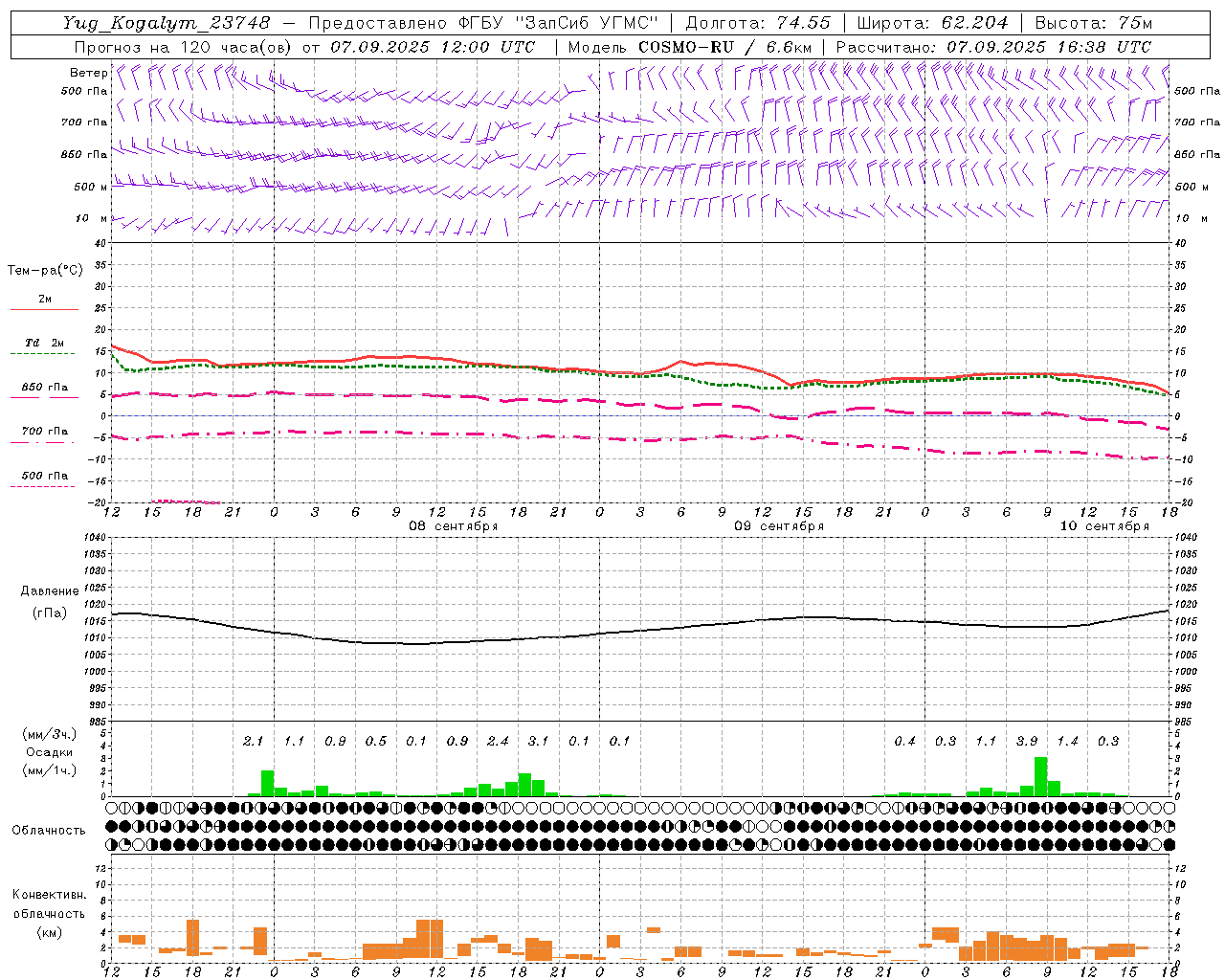This screenshot has height=980, width=1225.
Task: Click the 2.4 precipitation total value
Action: click(x=498, y=742)
